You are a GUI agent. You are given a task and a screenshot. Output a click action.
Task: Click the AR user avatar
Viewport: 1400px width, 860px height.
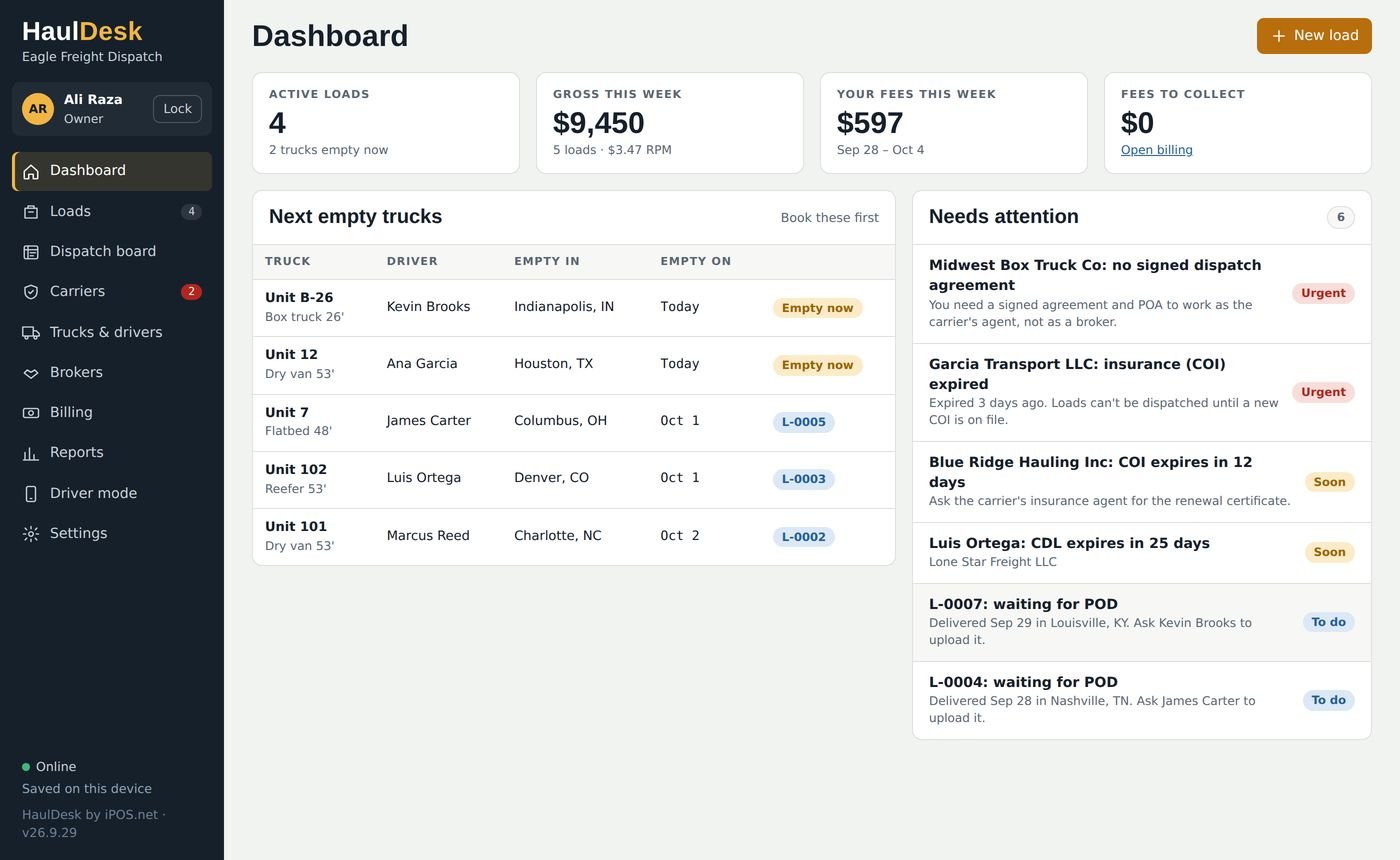[38, 109]
